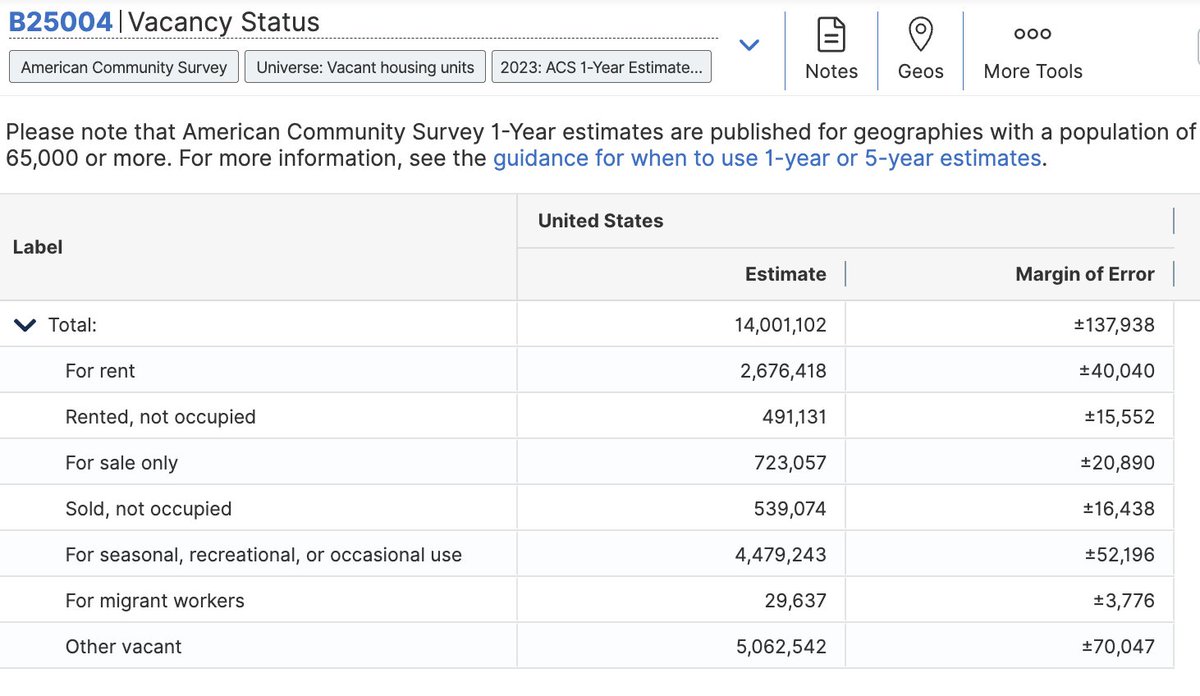Select the Sold, not occupied row
This screenshot has width=1200, height=696.
point(600,509)
